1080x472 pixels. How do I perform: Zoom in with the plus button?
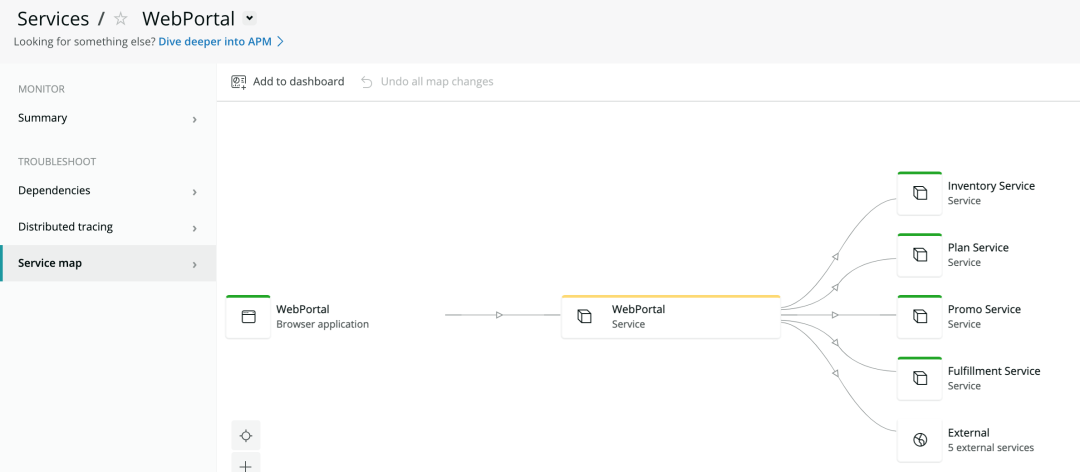pos(246,465)
